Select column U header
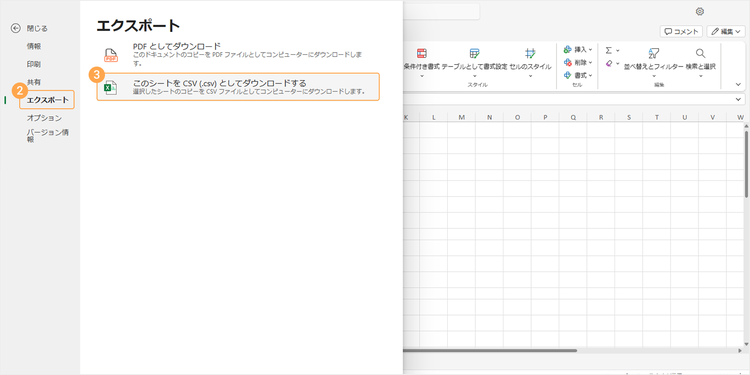 click(684, 117)
